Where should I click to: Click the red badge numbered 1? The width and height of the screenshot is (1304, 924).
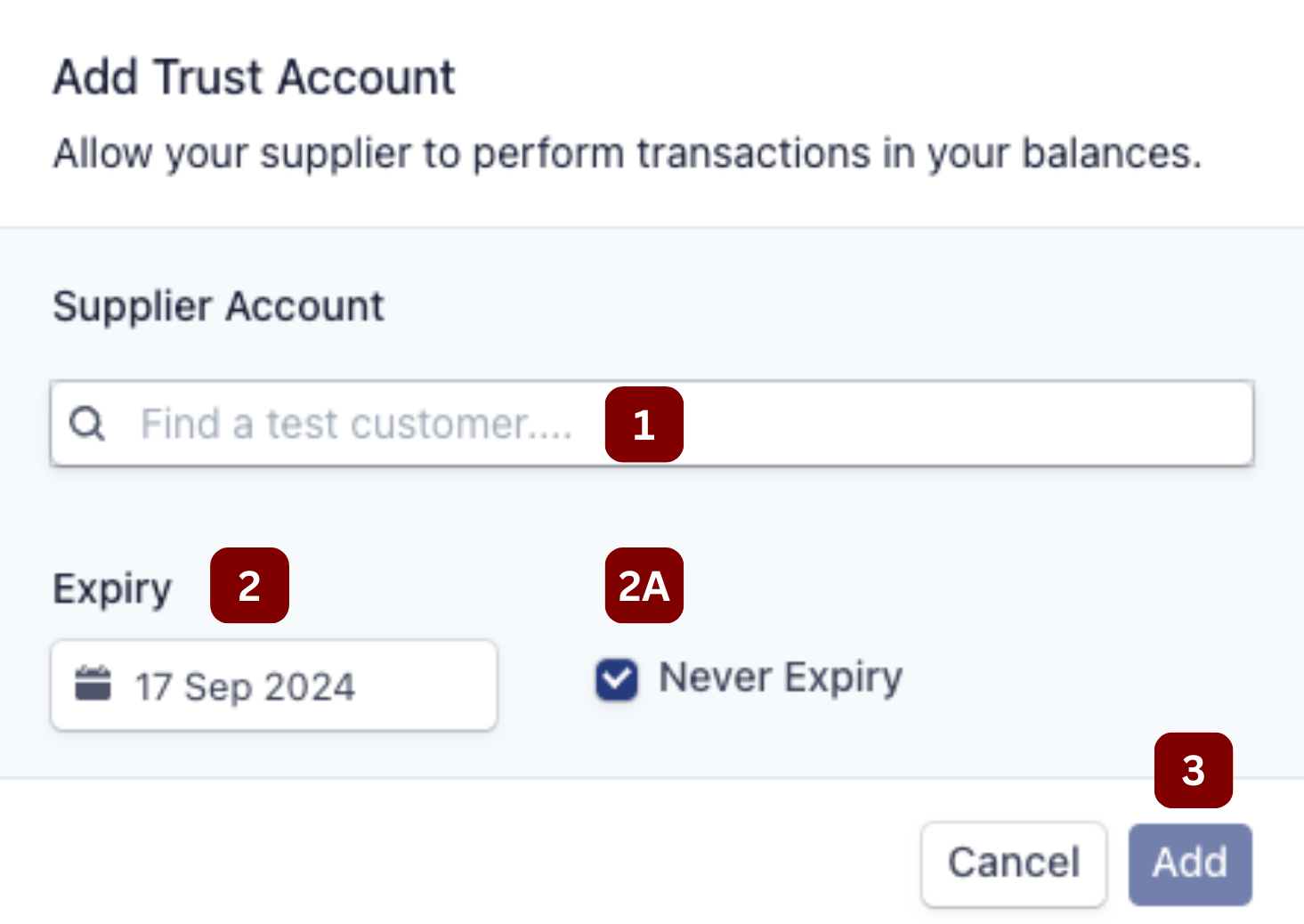point(644,426)
